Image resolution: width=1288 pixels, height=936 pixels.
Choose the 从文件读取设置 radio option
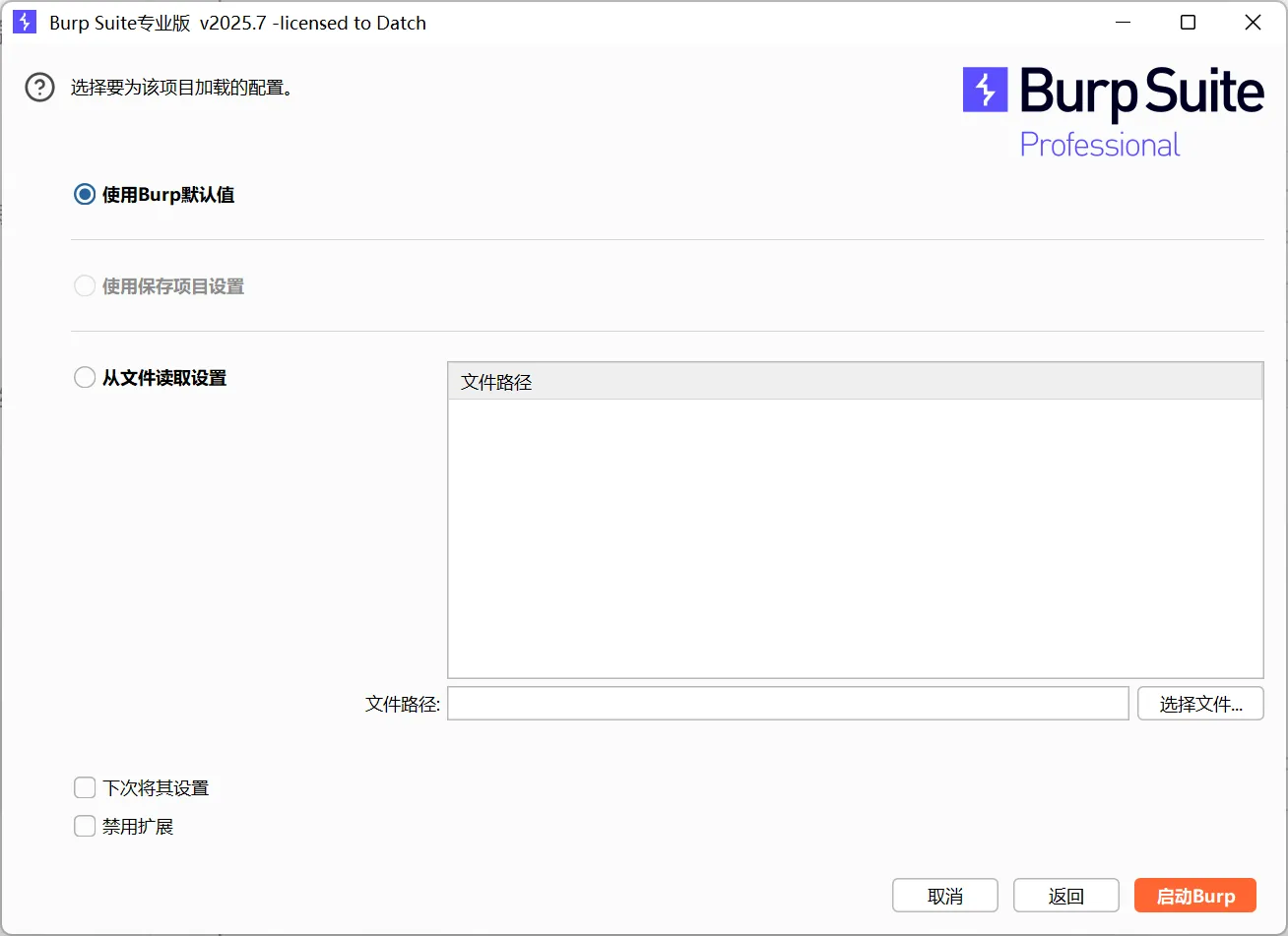click(85, 378)
